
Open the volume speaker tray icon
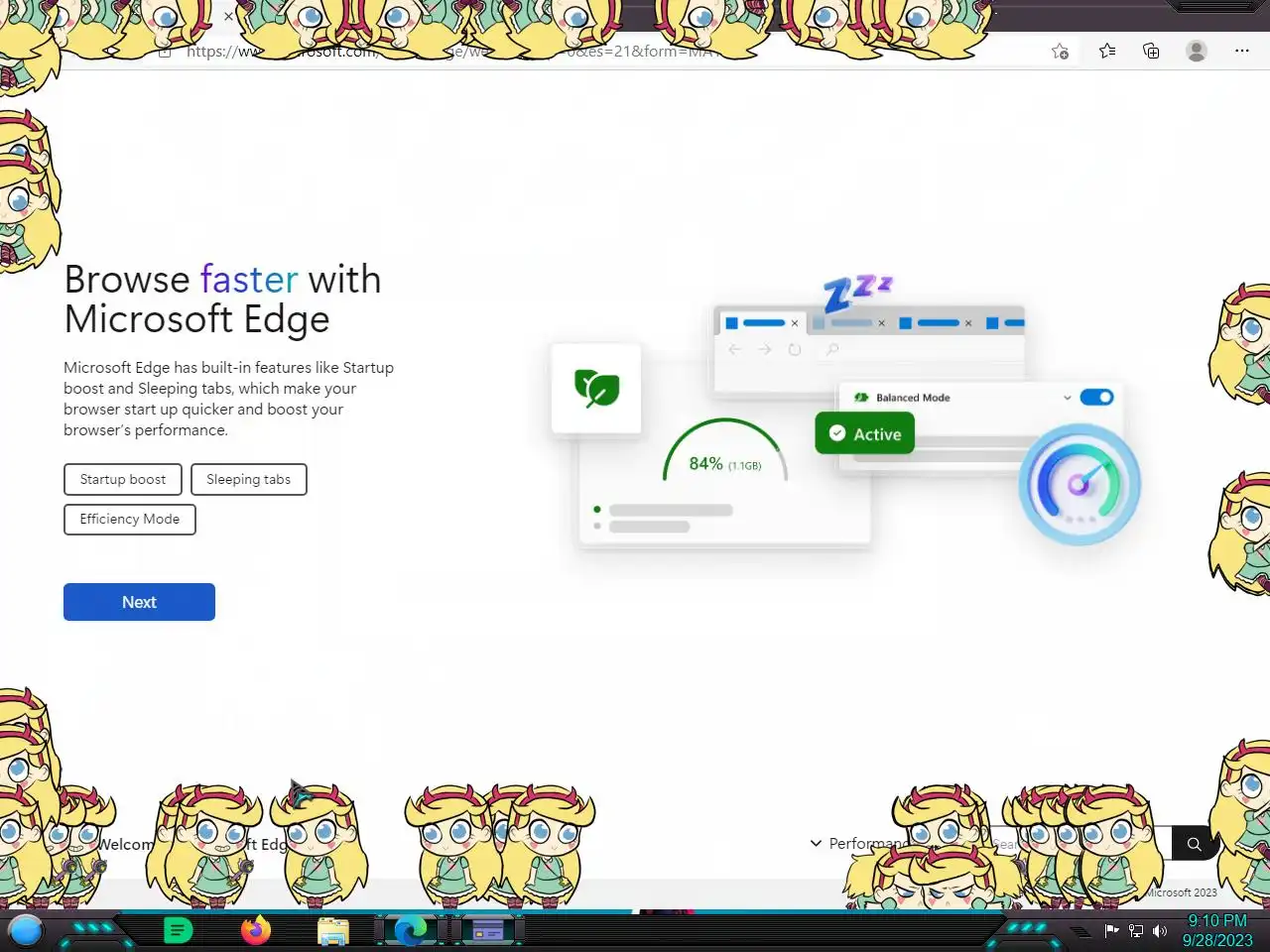click(x=1159, y=930)
